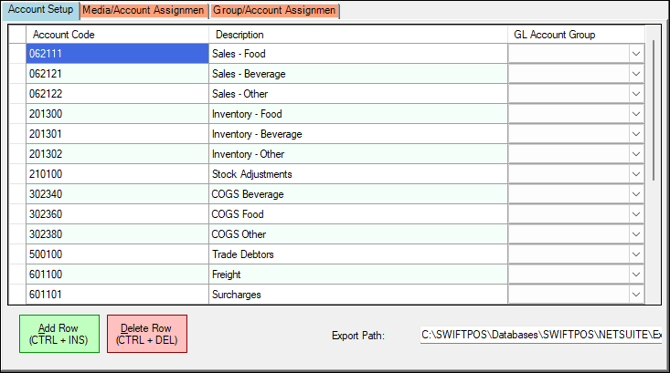Open GL Account Group dropdown for COGS Food
This screenshot has height=373, width=670.
[x=636, y=214]
